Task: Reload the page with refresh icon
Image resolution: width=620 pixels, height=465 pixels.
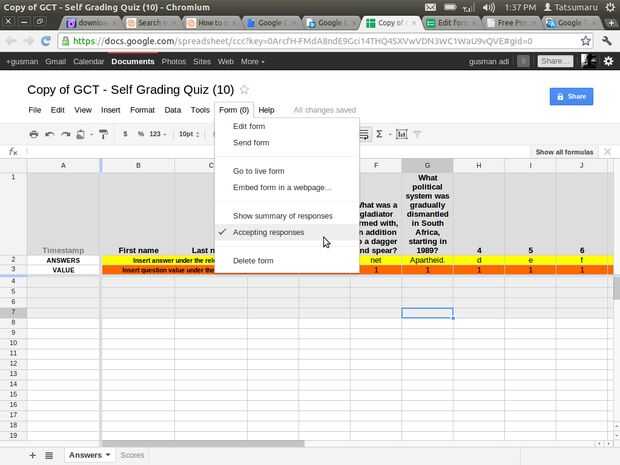Action: point(46,41)
